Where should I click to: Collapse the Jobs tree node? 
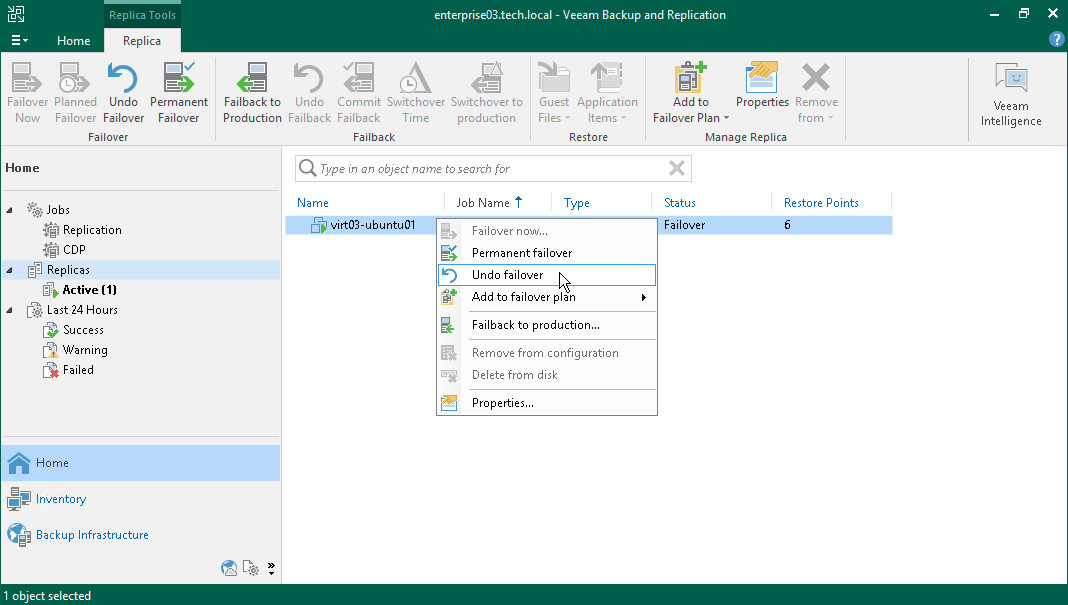[8, 209]
